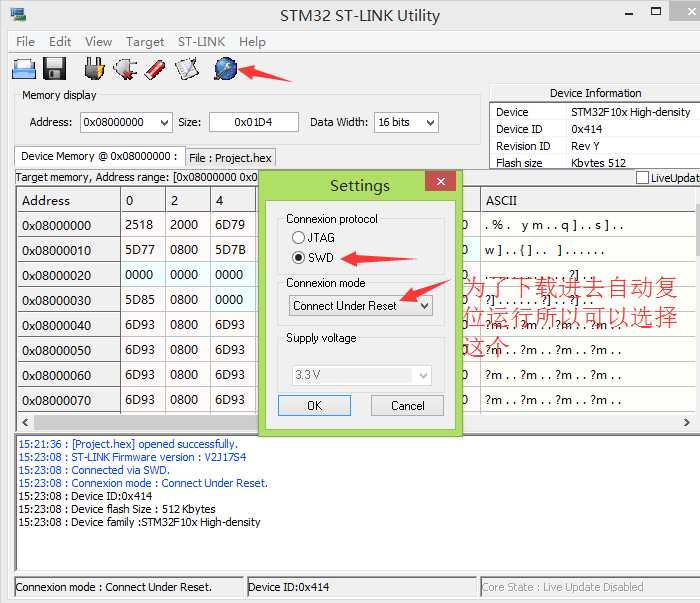Click Cancel in Settings dialog
The image size is (700, 603).
[x=407, y=405]
